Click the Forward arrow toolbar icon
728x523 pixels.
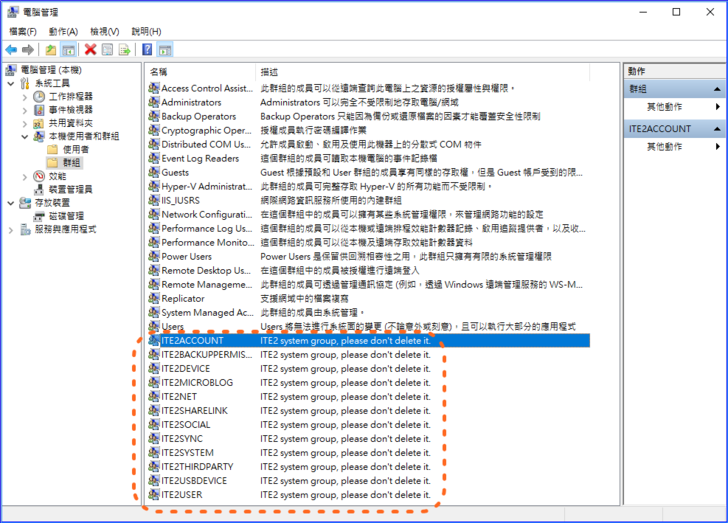28,50
